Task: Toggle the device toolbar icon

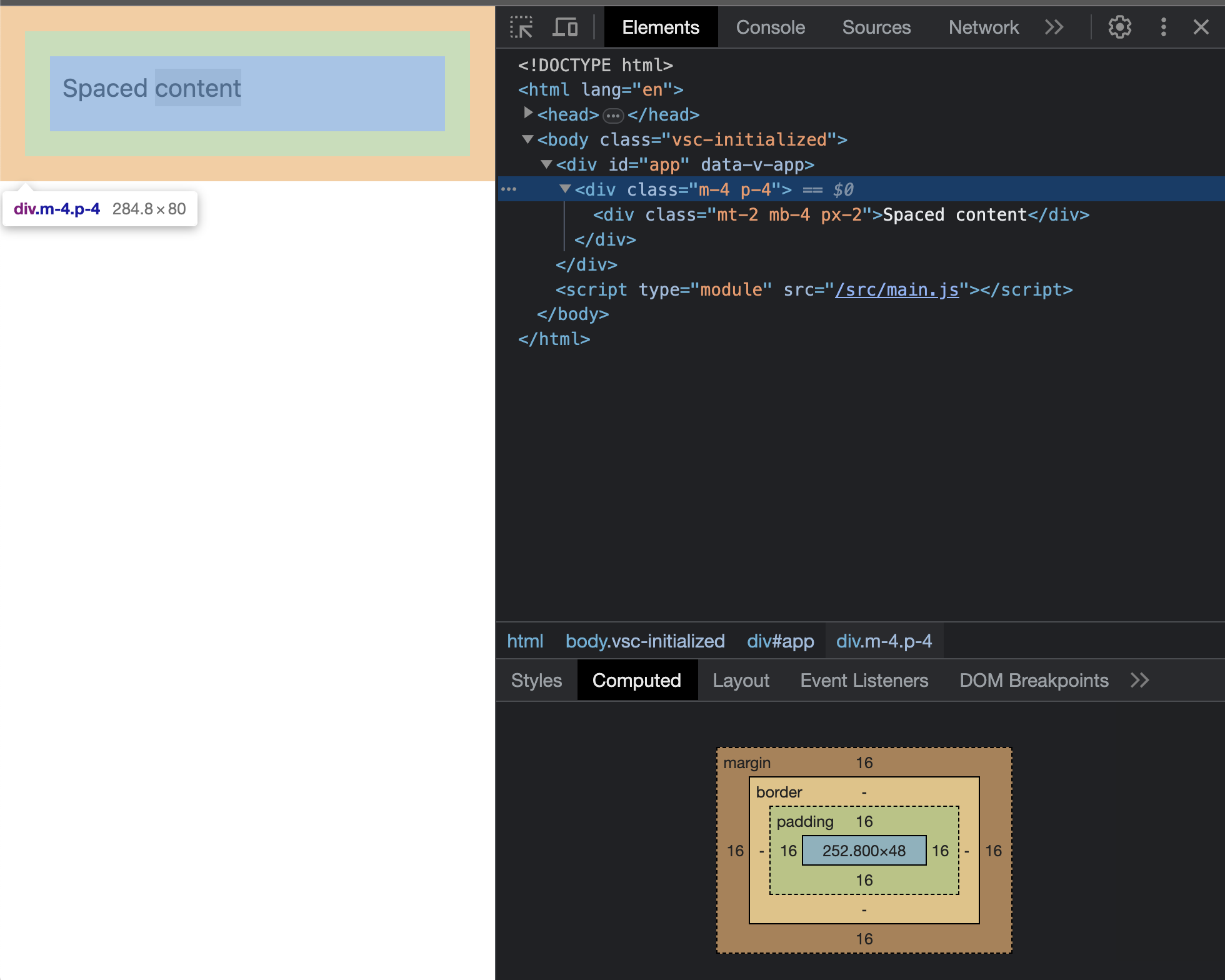Action: 566,27
